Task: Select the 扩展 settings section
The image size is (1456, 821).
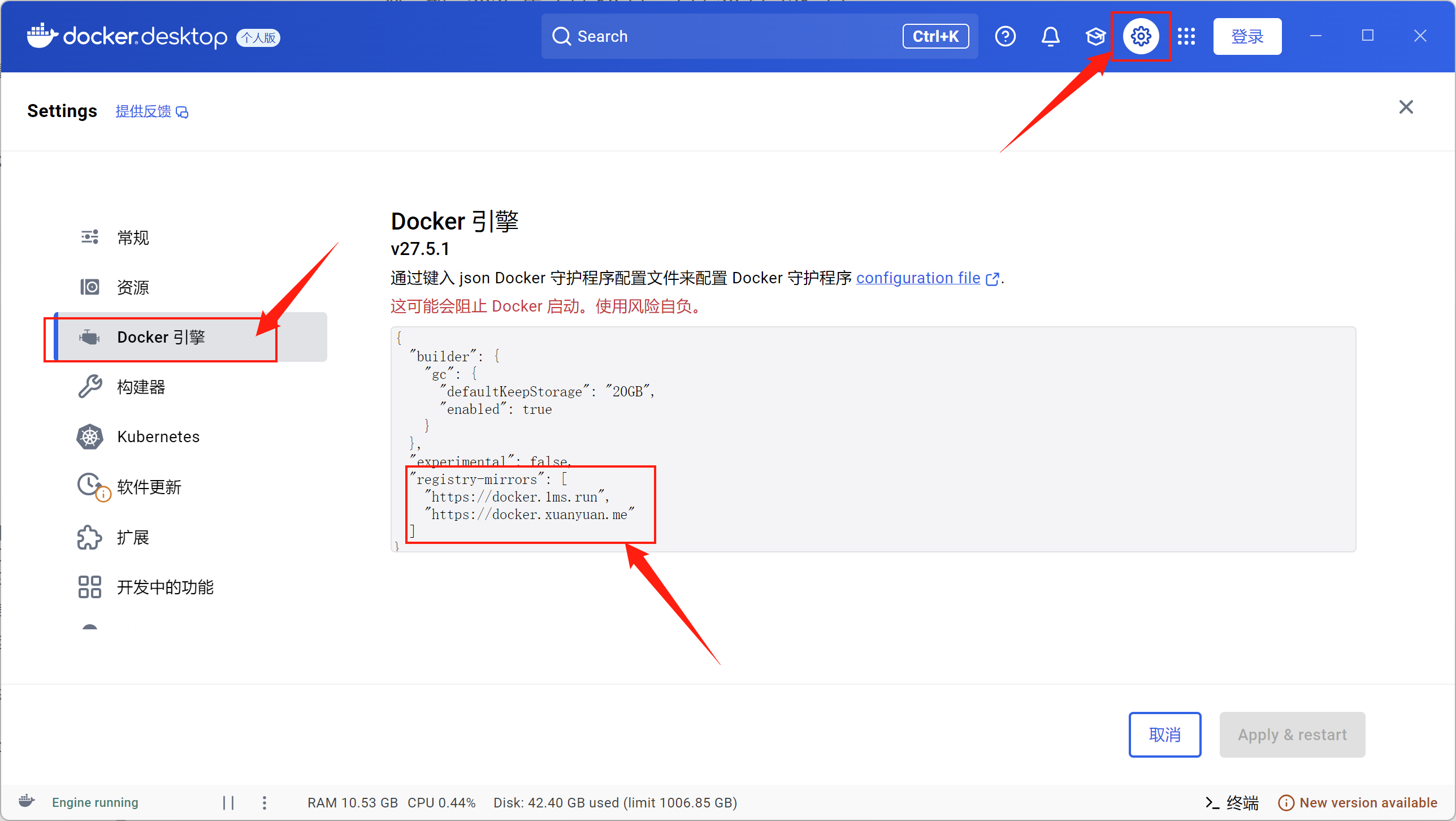Action: point(190,537)
